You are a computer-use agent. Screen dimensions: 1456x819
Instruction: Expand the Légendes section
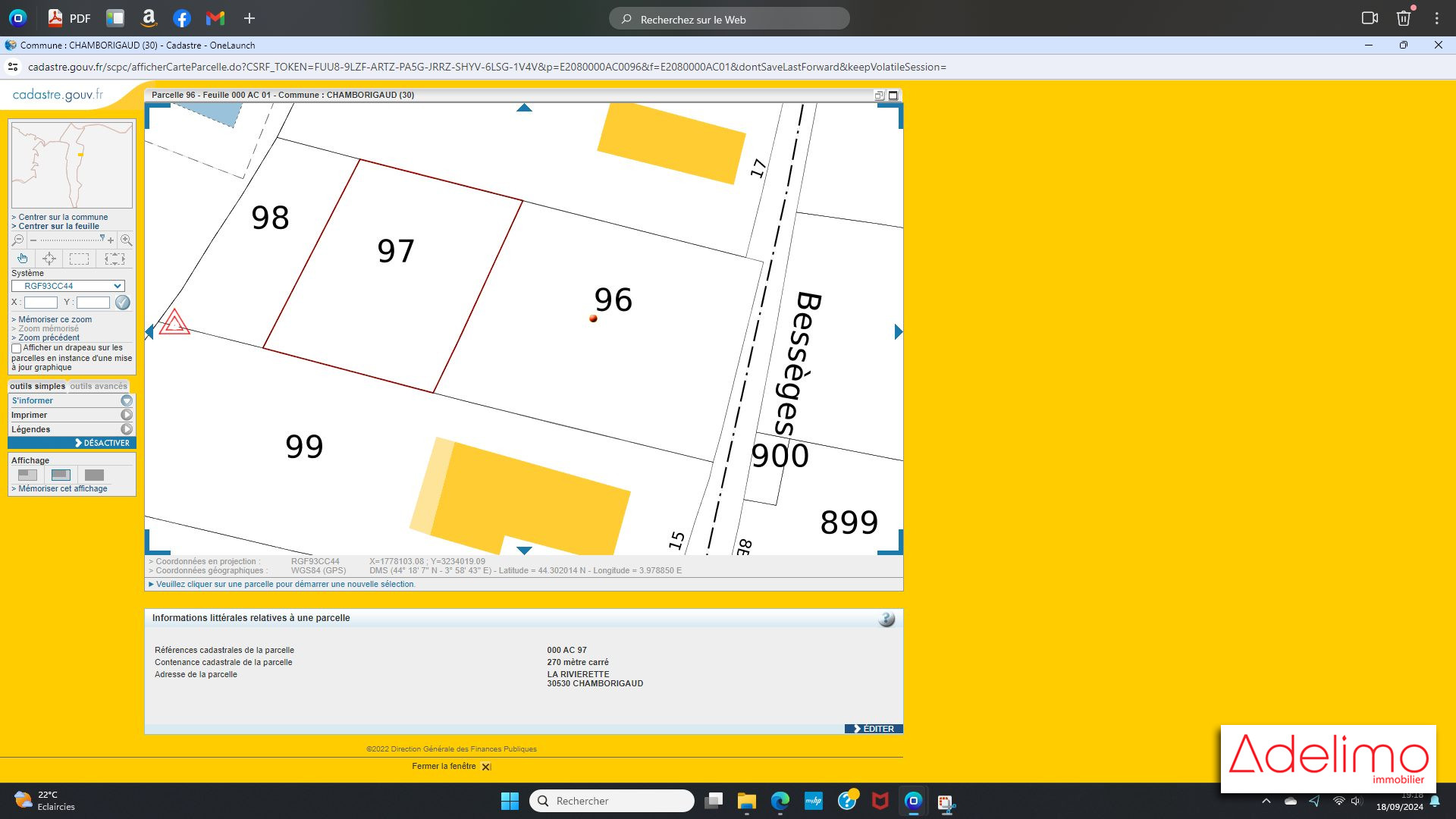click(x=127, y=429)
